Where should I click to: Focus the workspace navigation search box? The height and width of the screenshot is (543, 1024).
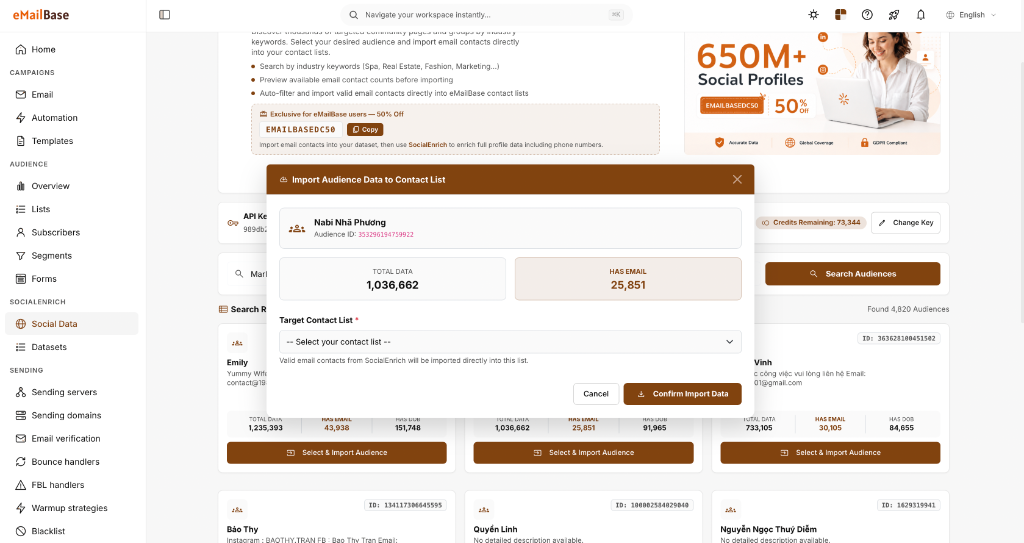(x=486, y=14)
